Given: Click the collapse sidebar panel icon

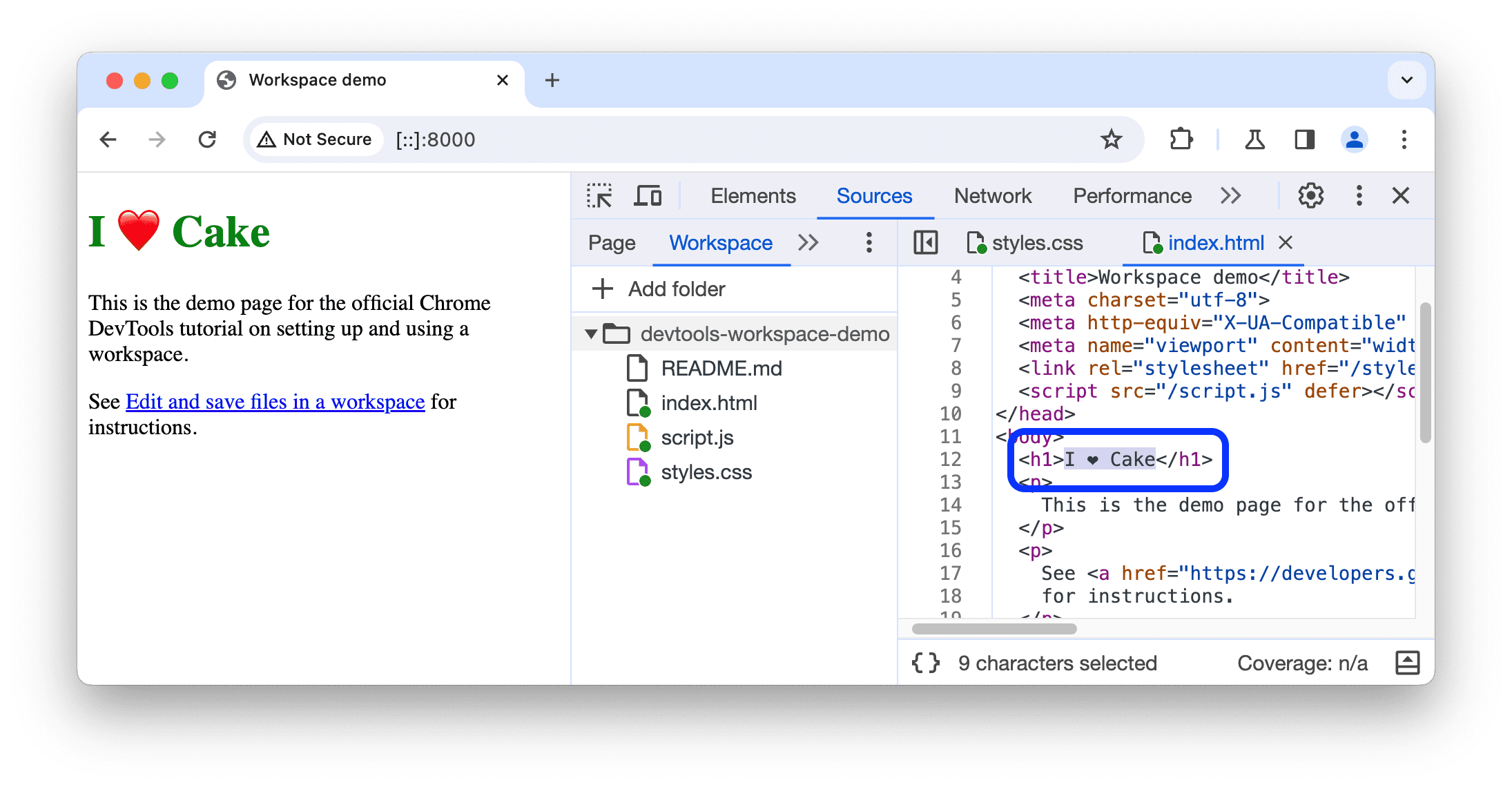Looking at the screenshot, I should click(925, 242).
